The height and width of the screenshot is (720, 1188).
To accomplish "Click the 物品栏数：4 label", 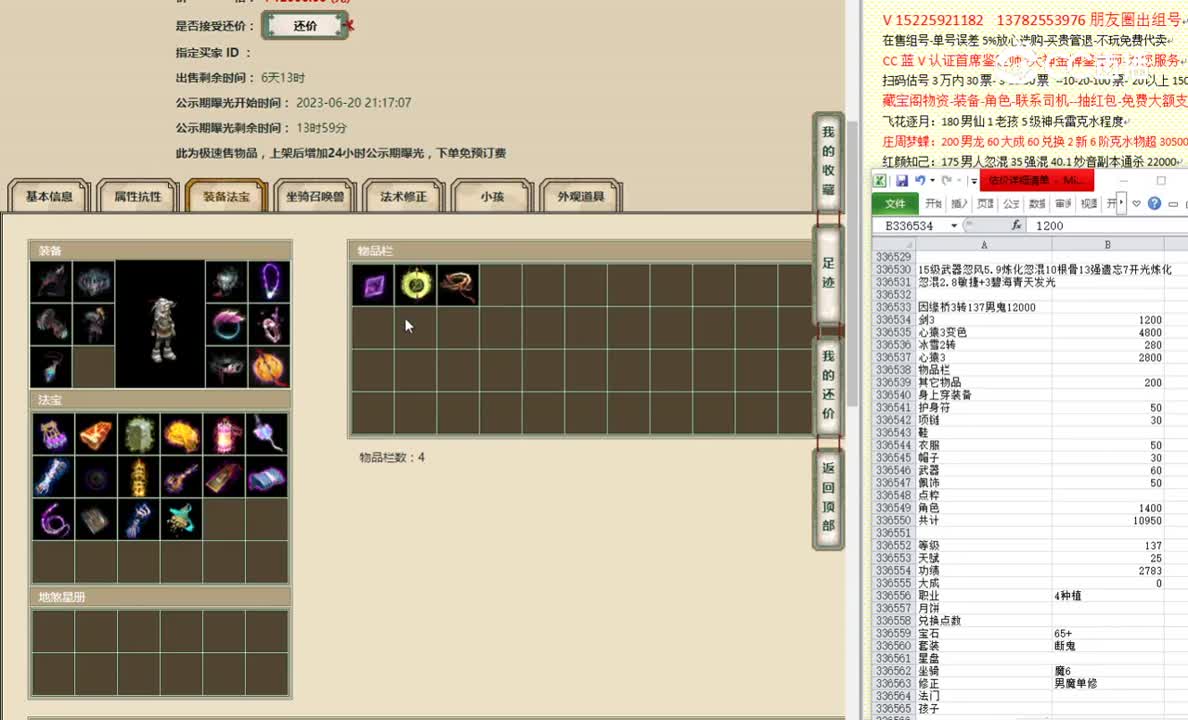I will pyautogui.click(x=392, y=457).
